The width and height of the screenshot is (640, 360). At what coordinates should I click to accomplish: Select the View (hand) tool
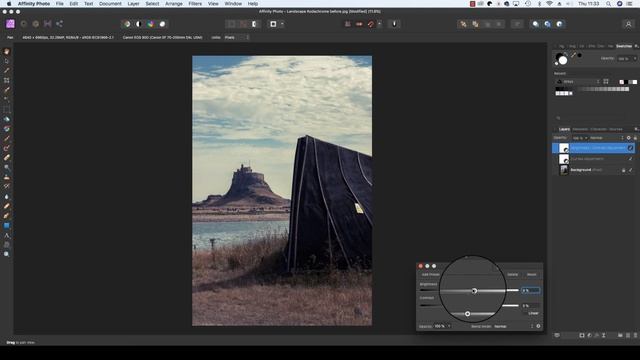[x=7, y=51]
